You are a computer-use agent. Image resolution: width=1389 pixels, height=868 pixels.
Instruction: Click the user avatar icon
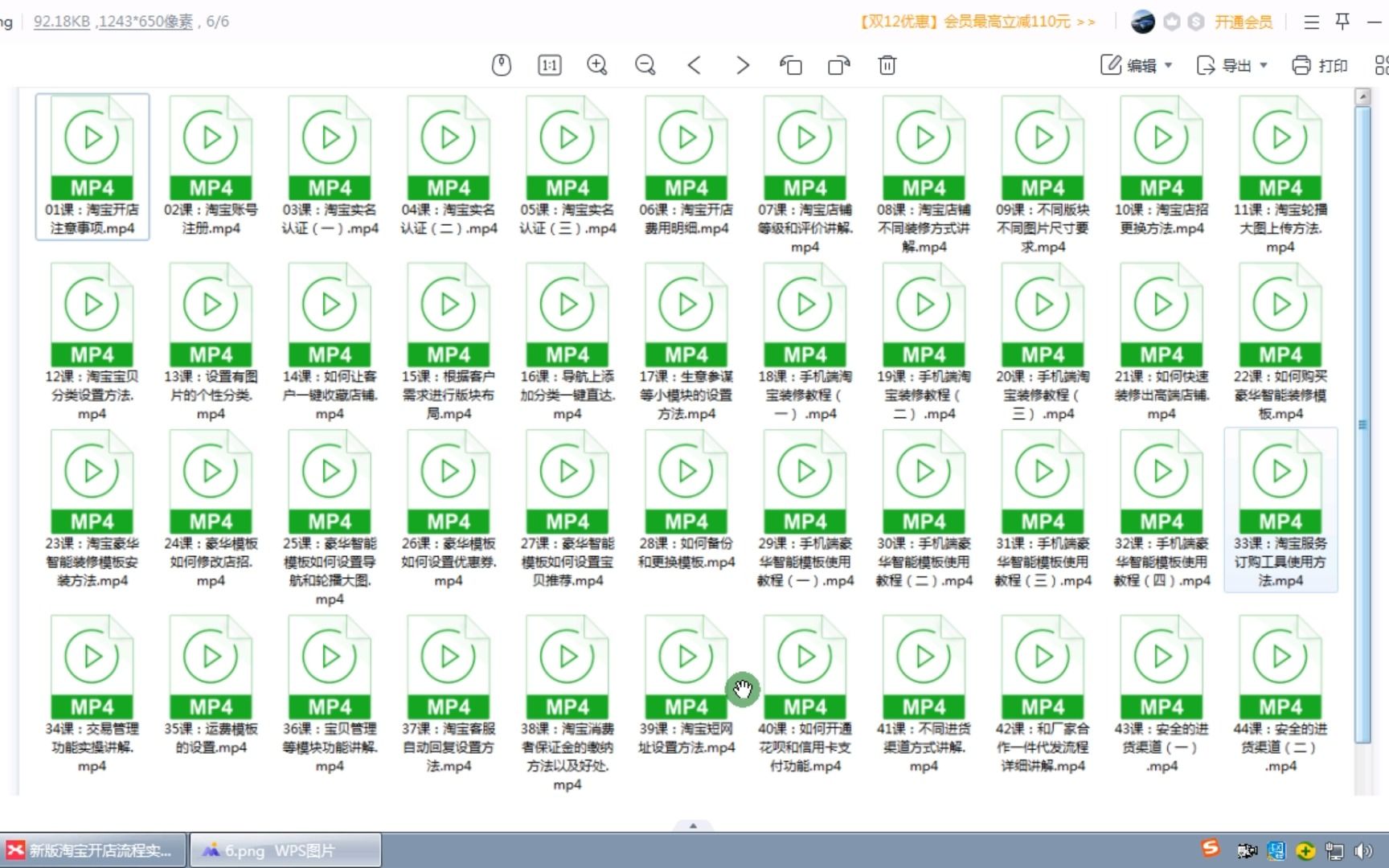point(1142,22)
